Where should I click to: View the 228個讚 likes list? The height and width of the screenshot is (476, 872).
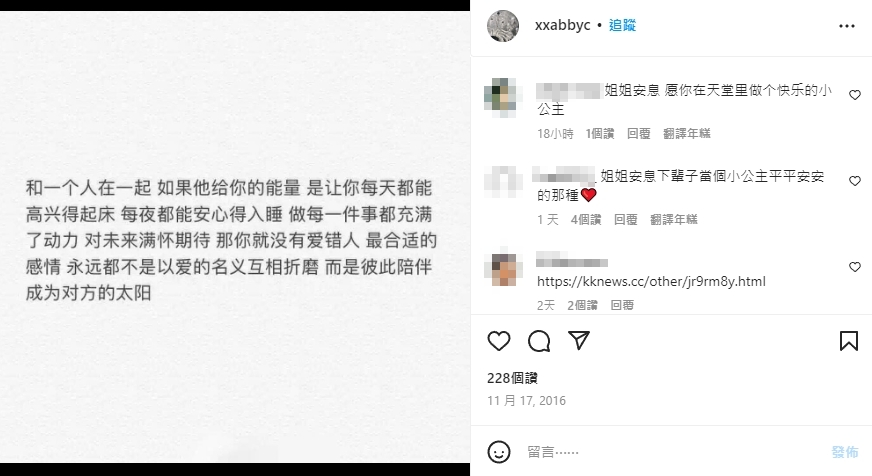[512, 378]
